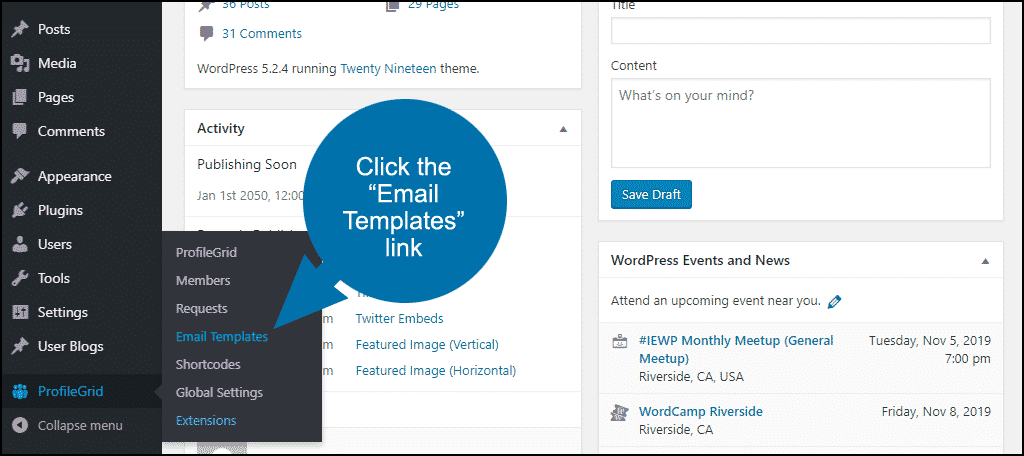Open the Tools wrench icon
Image resolution: width=1024 pixels, height=456 pixels.
coord(20,278)
